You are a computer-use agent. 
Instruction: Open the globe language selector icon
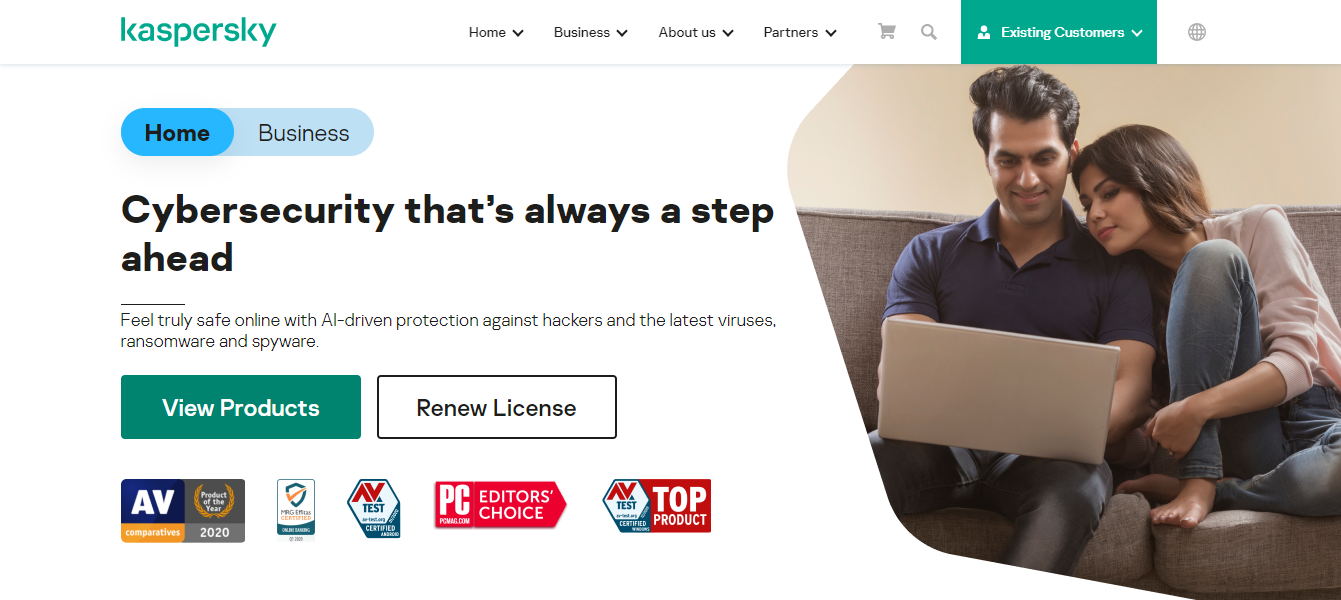1197,32
